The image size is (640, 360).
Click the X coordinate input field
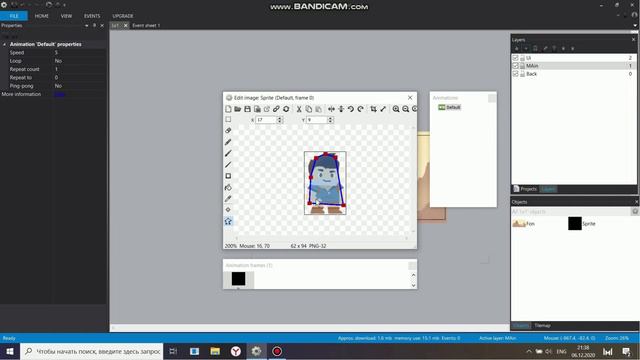tap(266, 120)
